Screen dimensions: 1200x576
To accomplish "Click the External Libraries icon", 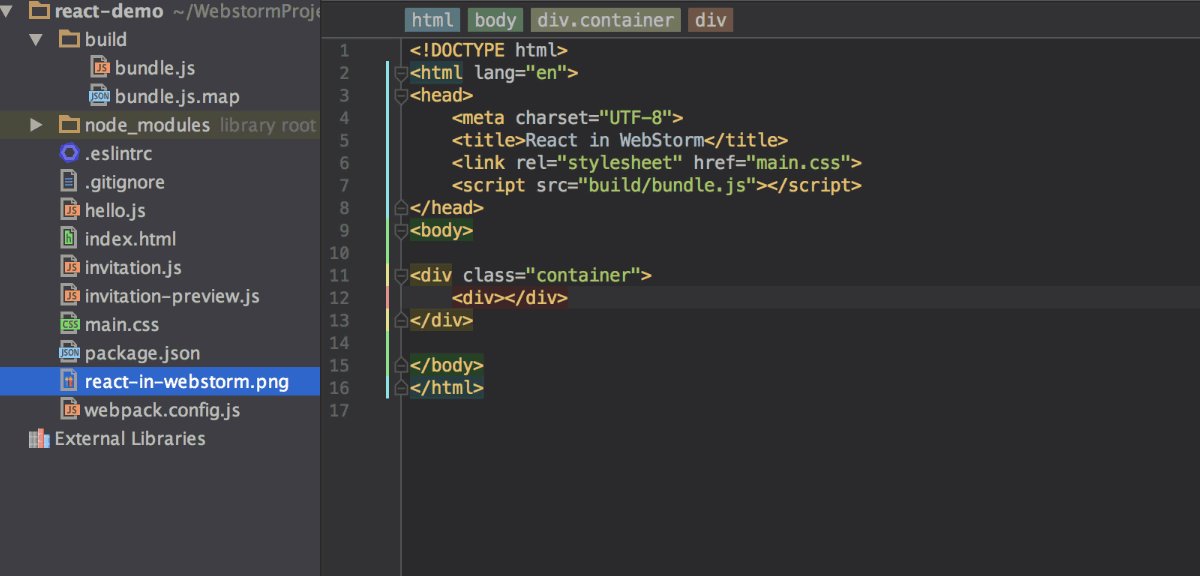I will [x=39, y=438].
